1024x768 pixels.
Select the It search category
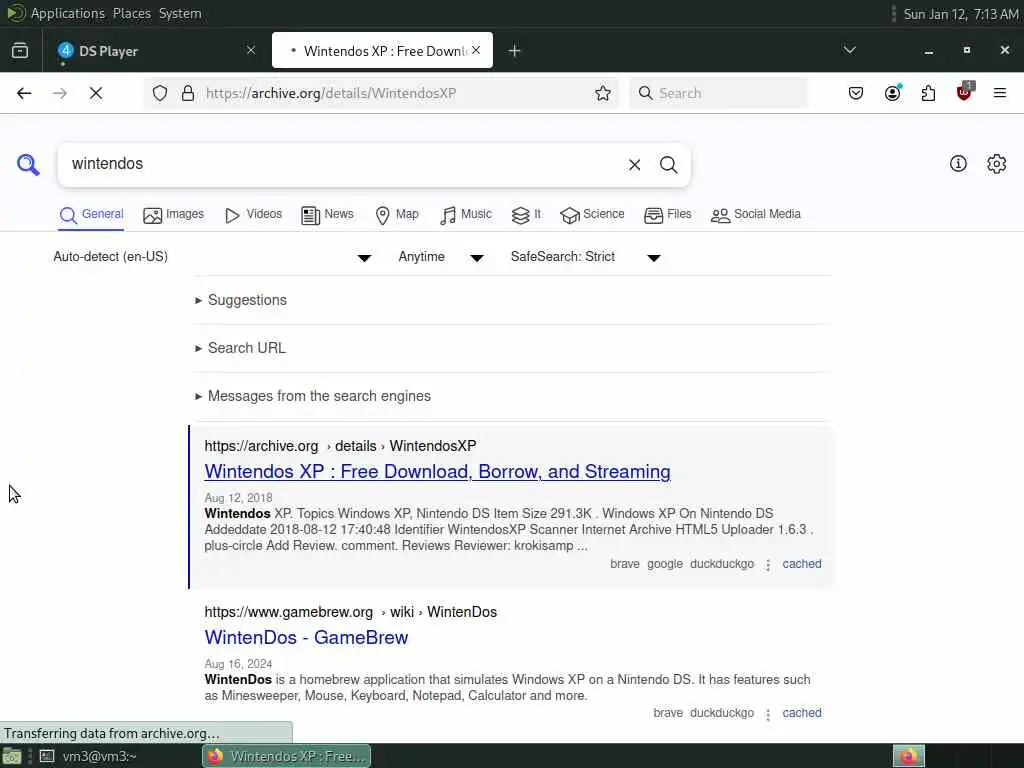[x=526, y=215]
